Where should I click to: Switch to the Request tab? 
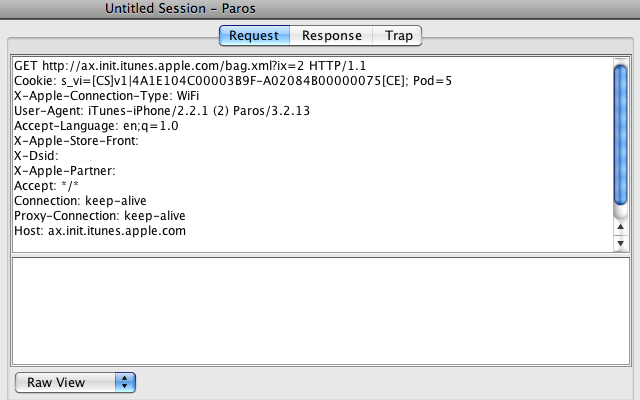pyautogui.click(x=254, y=36)
